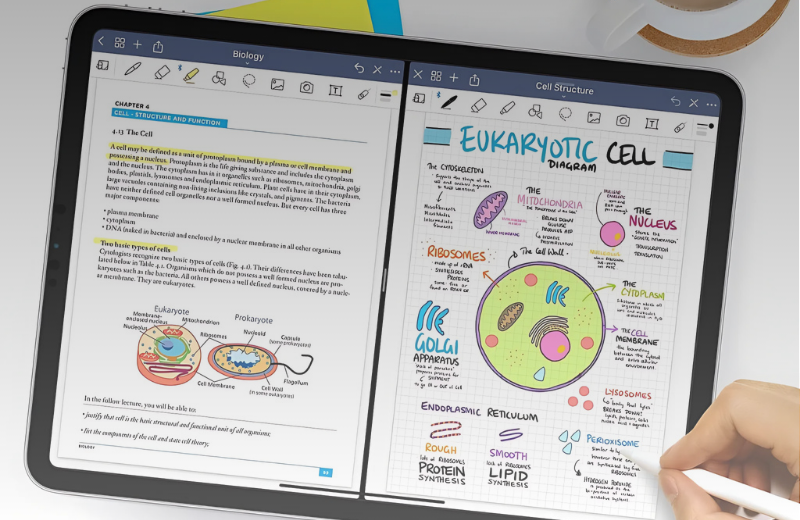Viewport: 800px width, 520px height.
Task: Select the pen tool in the Biology toolbar
Action: 132,70
